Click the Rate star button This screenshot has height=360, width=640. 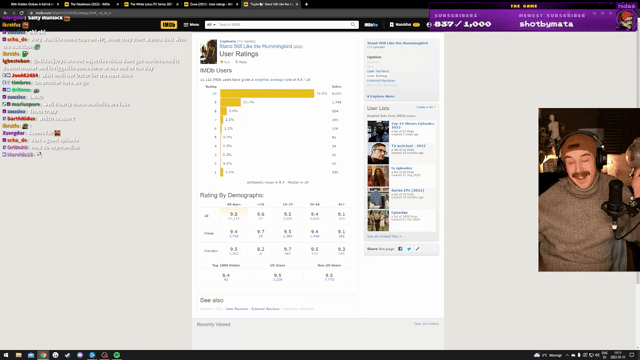coord(241,62)
